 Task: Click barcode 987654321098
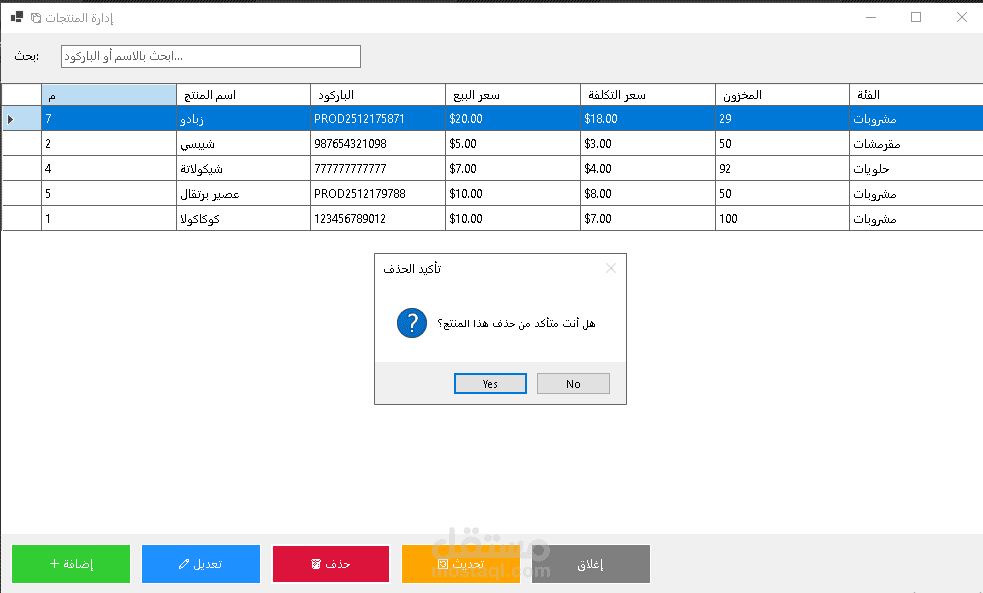pos(350,144)
